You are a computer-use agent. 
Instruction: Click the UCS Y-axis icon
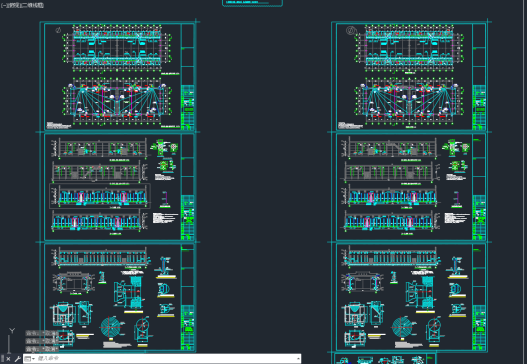(12, 331)
